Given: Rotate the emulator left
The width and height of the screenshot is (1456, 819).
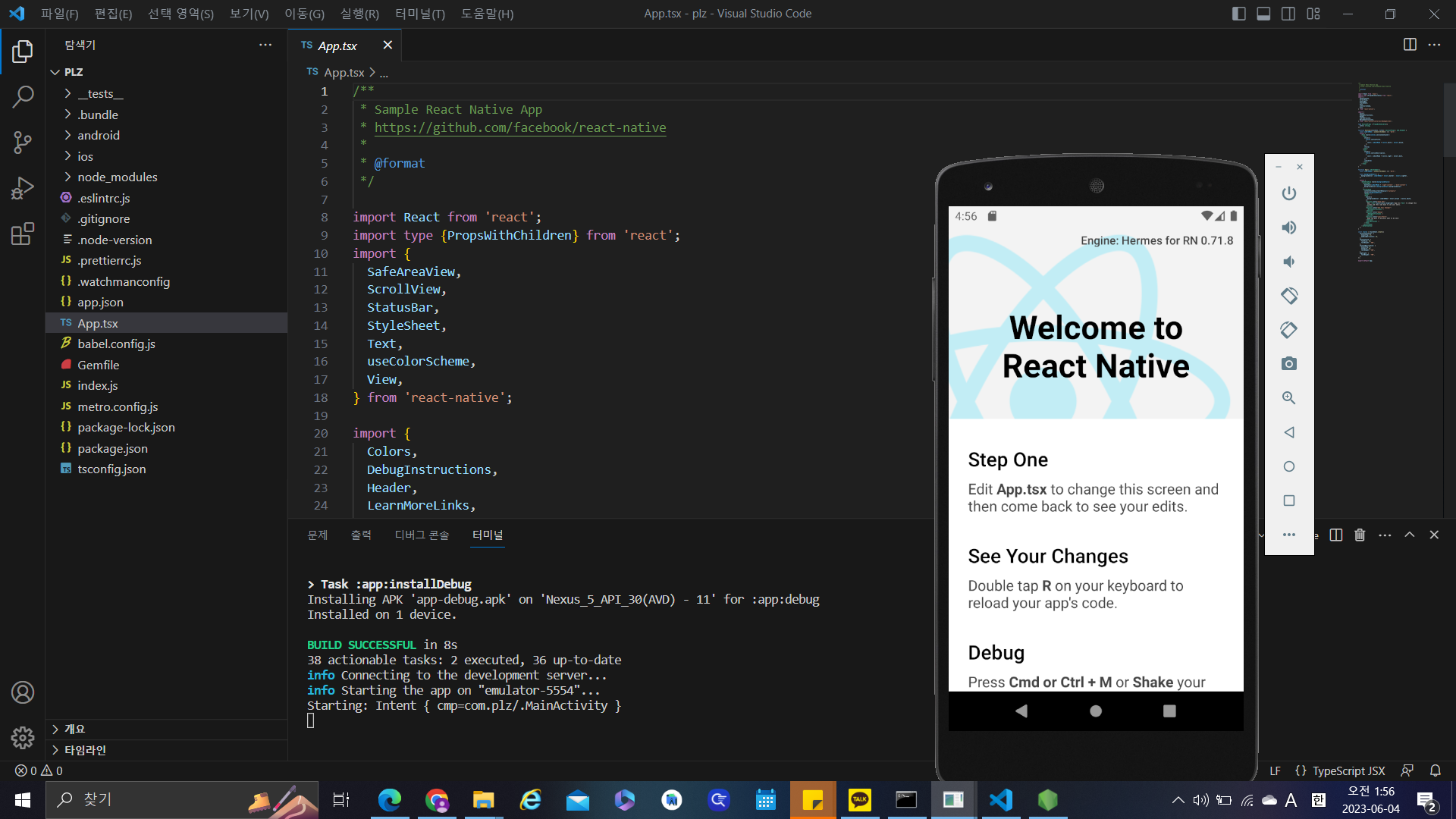Looking at the screenshot, I should click(1288, 296).
